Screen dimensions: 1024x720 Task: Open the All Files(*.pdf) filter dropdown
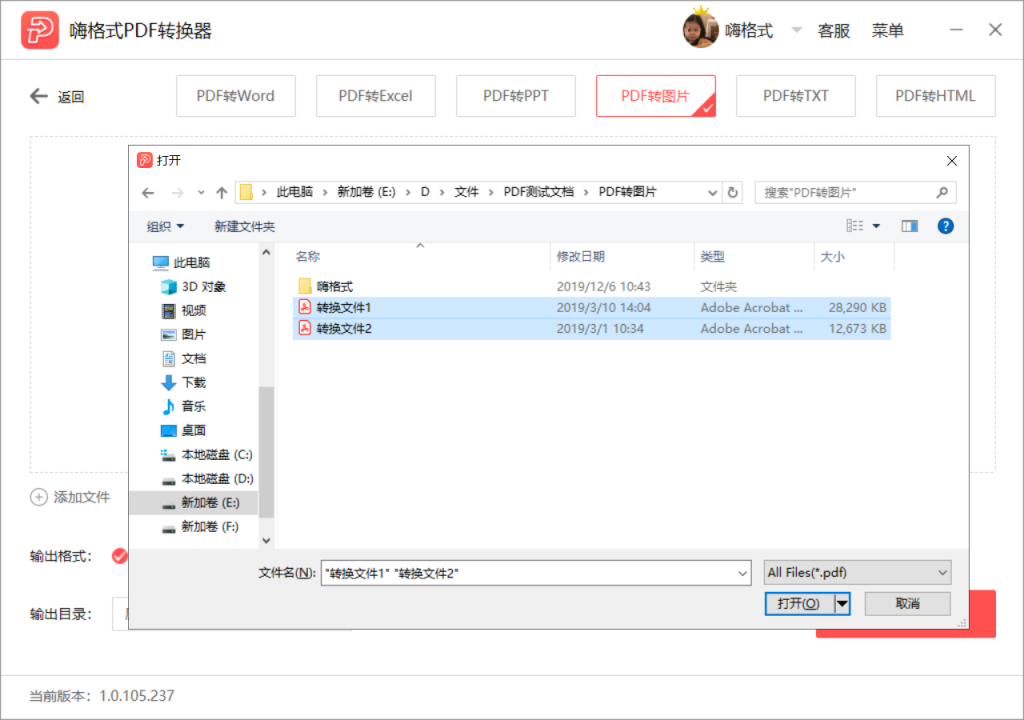[857, 572]
